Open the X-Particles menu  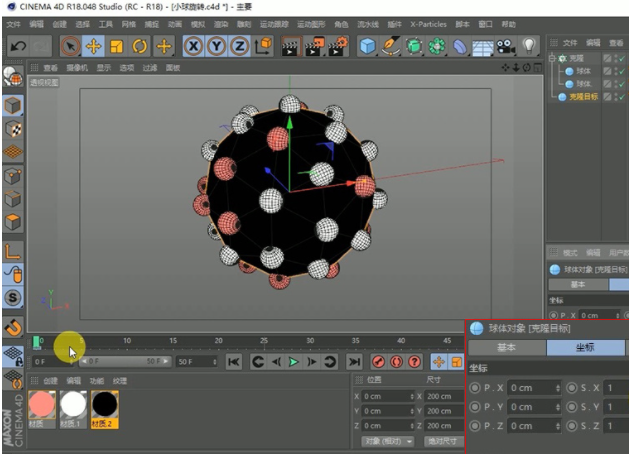[x=428, y=24]
